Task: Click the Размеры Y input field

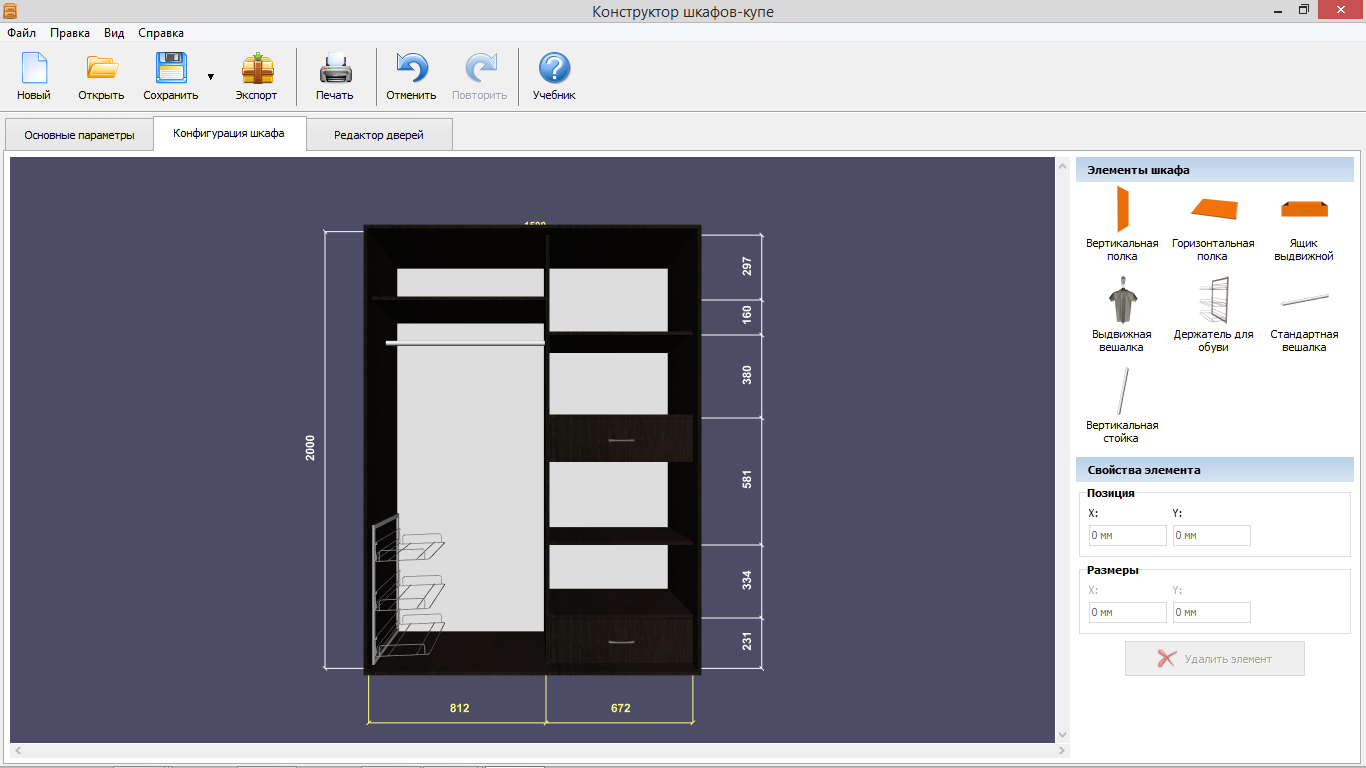Action: 1211,612
